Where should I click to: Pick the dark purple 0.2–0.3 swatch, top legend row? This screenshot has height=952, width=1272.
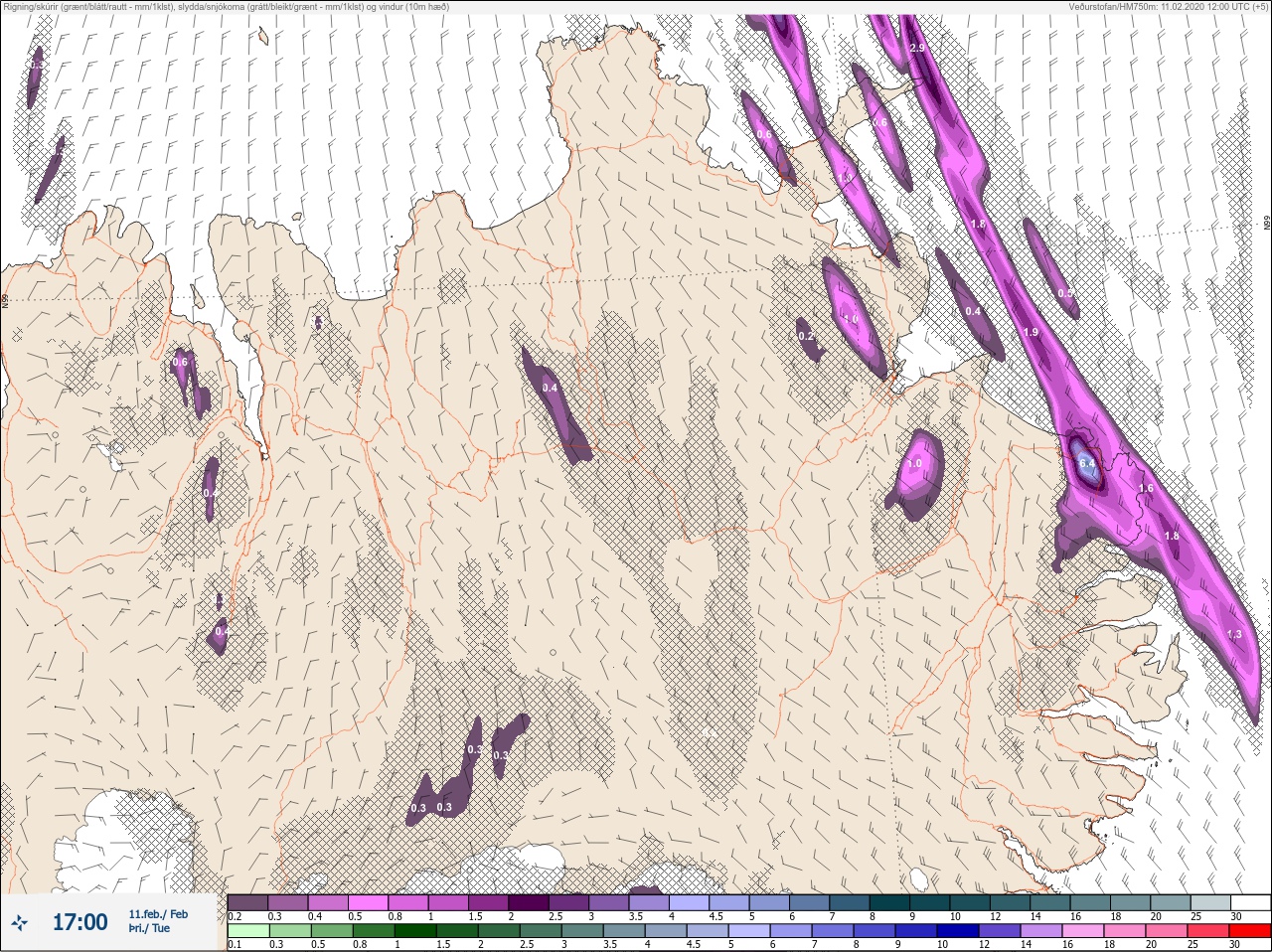pos(247,902)
